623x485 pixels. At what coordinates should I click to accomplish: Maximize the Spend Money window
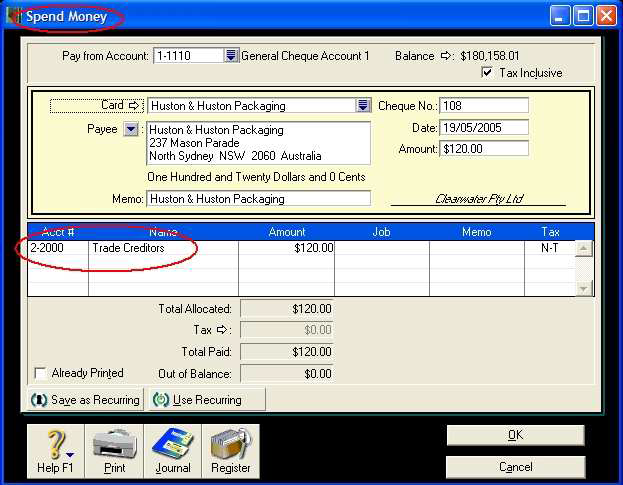(583, 16)
